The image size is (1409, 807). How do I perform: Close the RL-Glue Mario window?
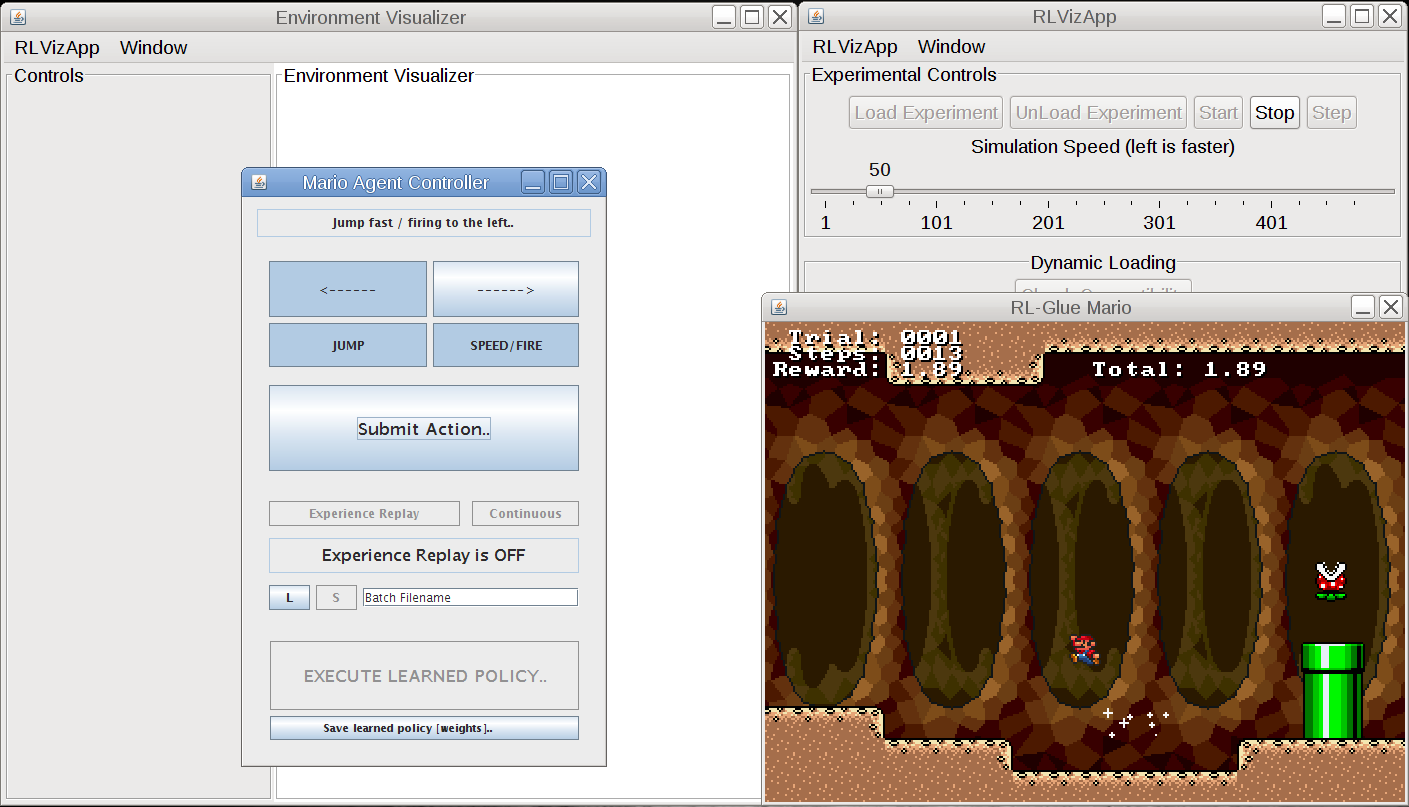(x=1390, y=307)
